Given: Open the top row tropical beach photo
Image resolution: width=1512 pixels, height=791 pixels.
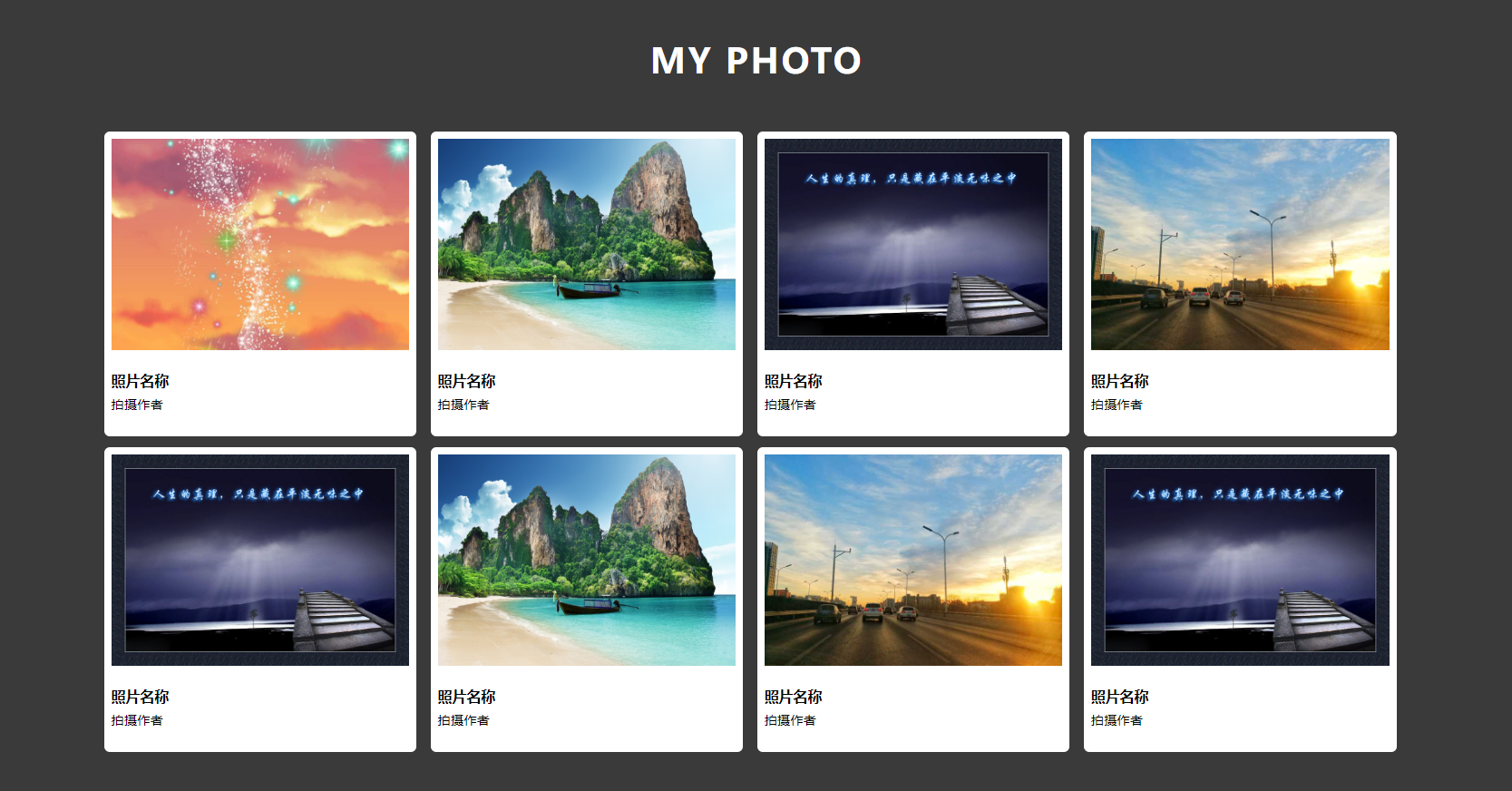Looking at the screenshot, I should [x=587, y=244].
